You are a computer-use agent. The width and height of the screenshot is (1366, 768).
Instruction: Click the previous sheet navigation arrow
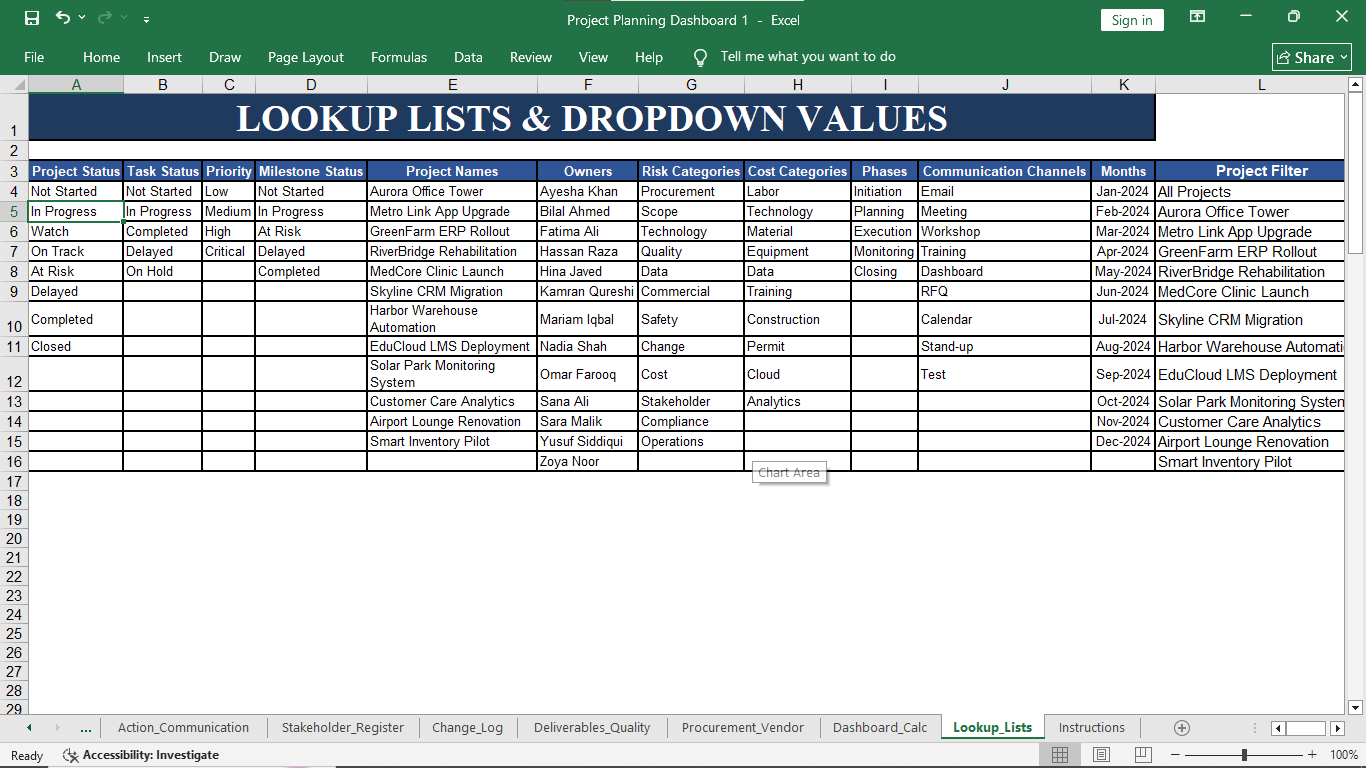coord(29,728)
